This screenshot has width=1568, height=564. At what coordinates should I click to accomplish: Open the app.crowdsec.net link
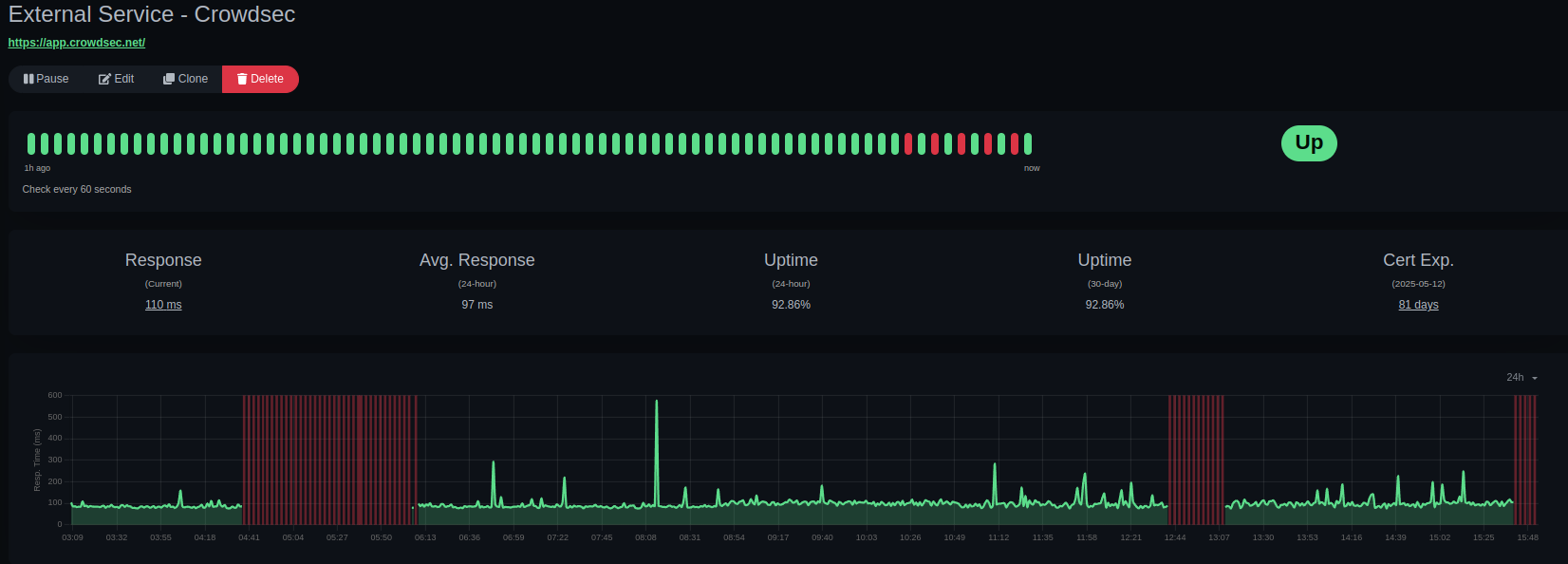coord(77,43)
